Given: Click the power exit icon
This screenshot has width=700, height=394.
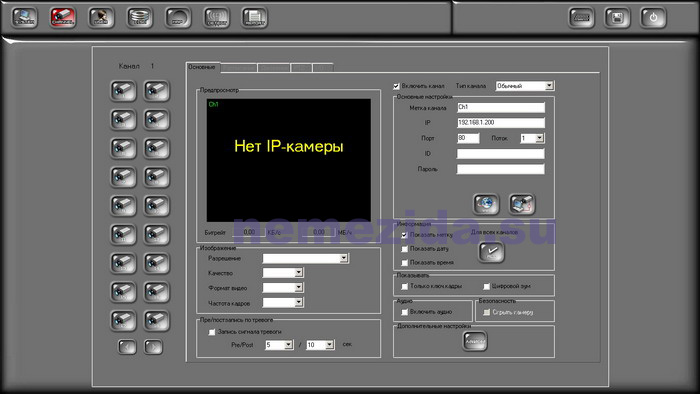Looking at the screenshot, I should pyautogui.click(x=654, y=18).
